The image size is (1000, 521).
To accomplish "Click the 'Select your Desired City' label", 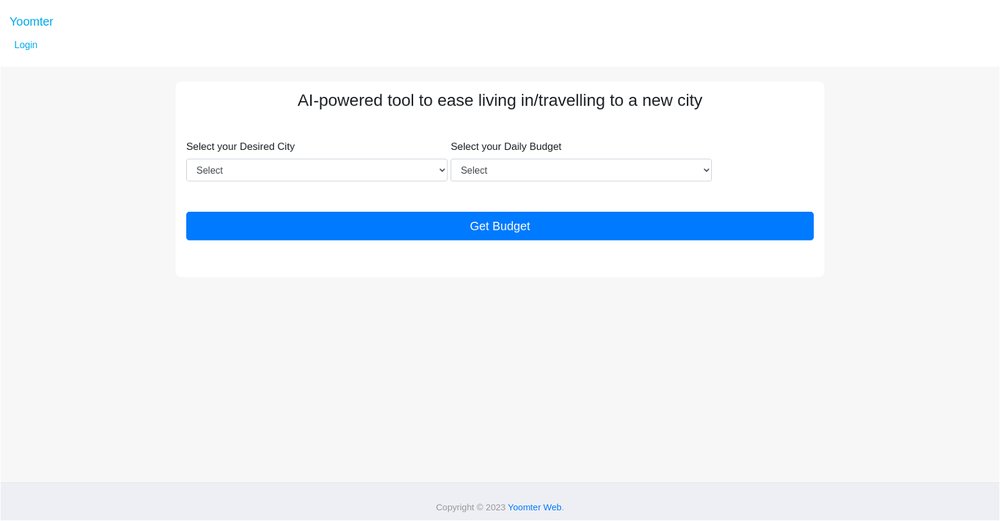I will click(240, 147).
